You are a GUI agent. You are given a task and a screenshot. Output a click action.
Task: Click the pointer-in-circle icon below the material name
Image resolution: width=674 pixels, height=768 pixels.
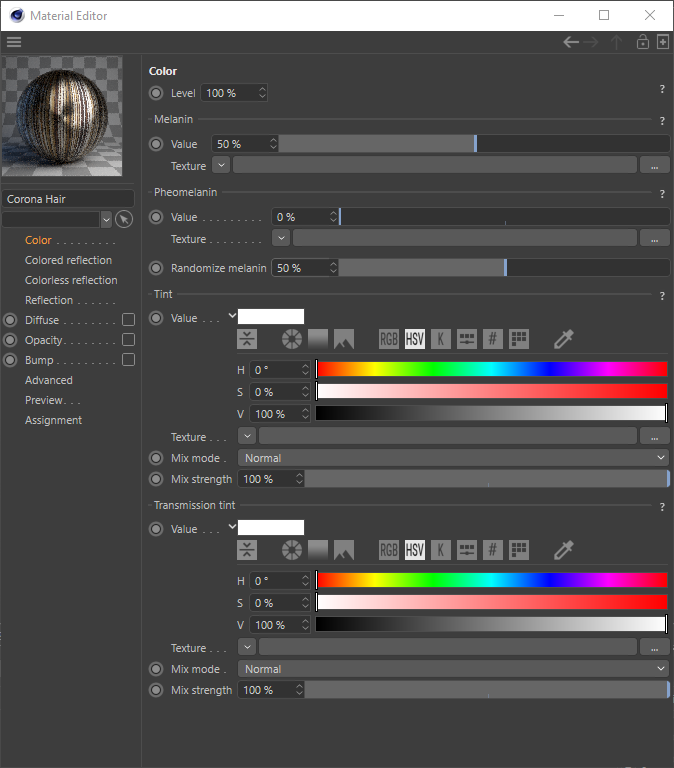124,219
